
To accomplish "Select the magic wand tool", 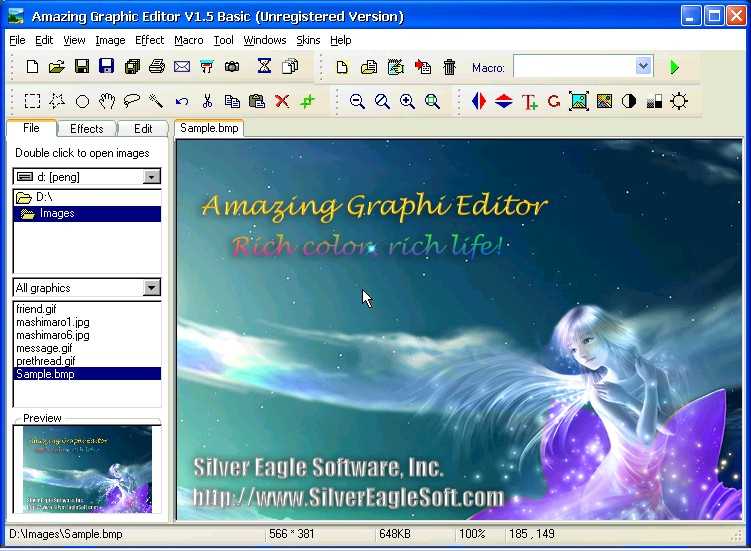I will coord(156,101).
